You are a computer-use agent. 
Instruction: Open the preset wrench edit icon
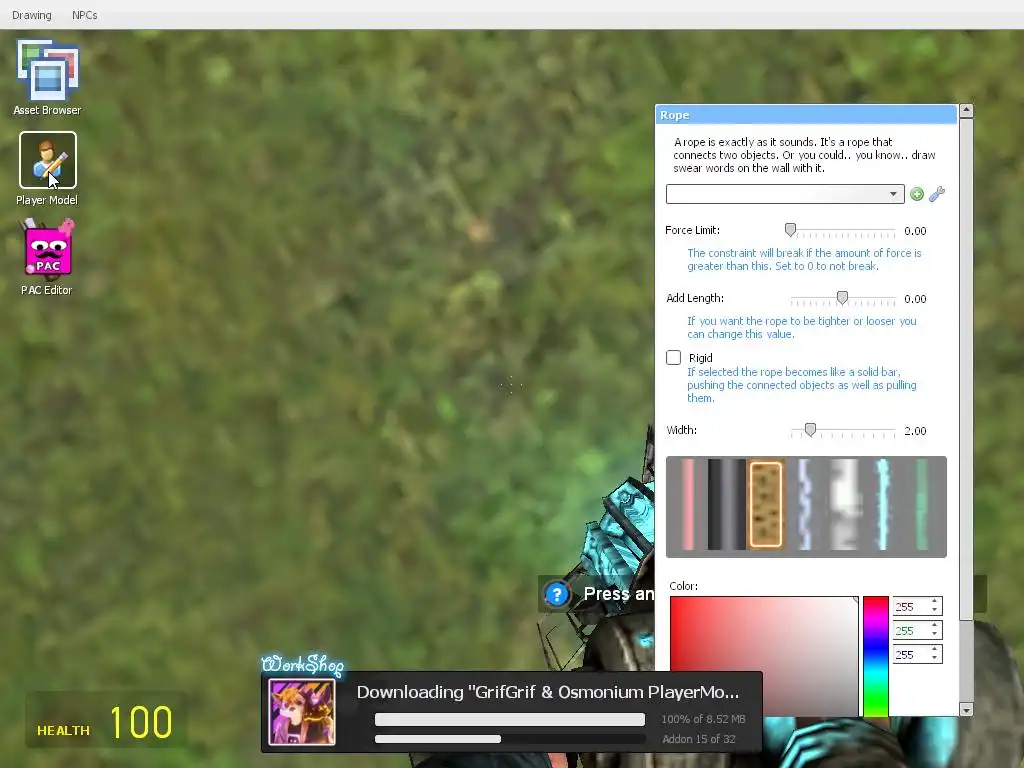[937, 194]
